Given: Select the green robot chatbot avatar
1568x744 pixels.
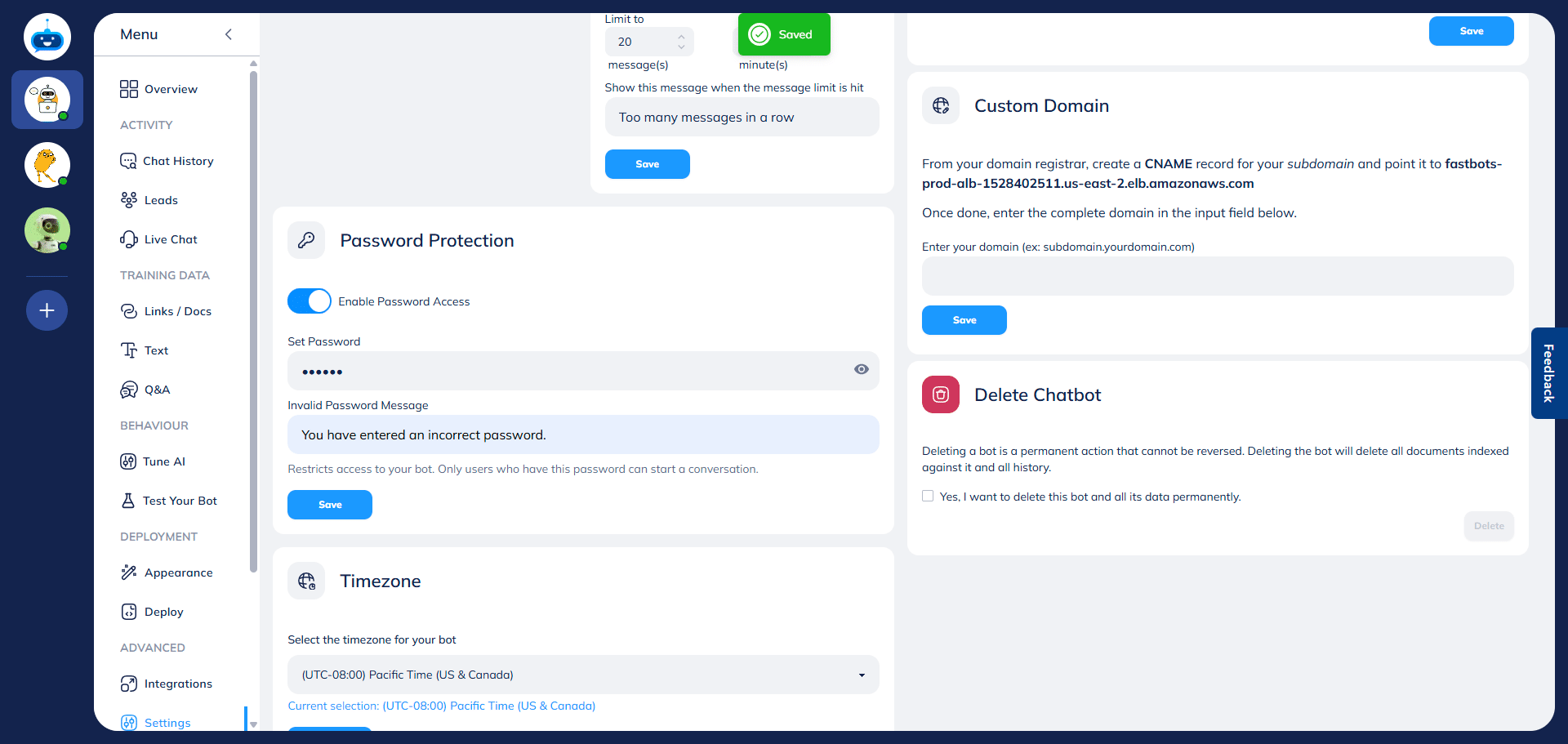Looking at the screenshot, I should click(47, 230).
